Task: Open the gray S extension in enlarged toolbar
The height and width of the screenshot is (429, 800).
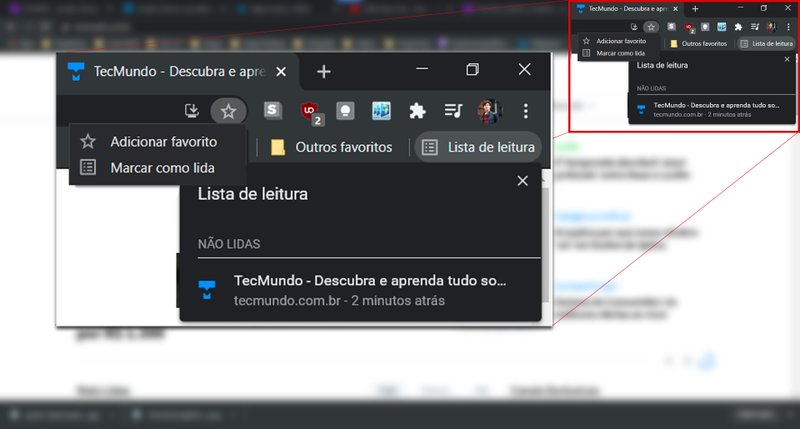Action: pos(272,110)
